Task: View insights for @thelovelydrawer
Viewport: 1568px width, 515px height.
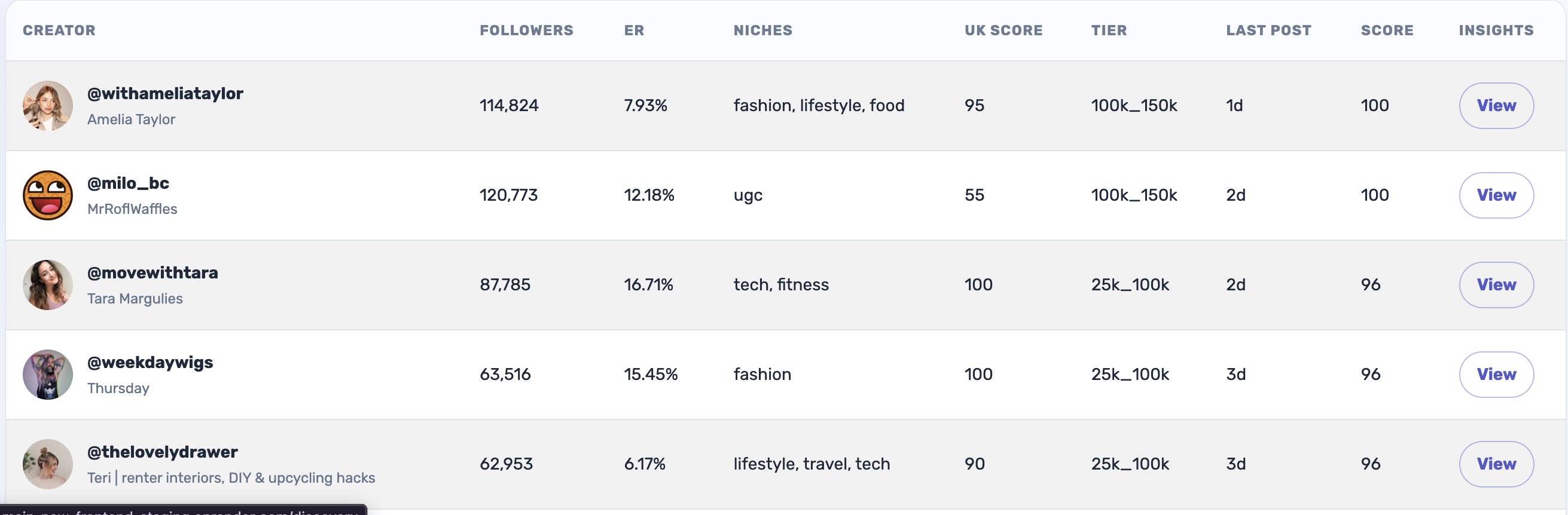Action: pyautogui.click(x=1496, y=463)
